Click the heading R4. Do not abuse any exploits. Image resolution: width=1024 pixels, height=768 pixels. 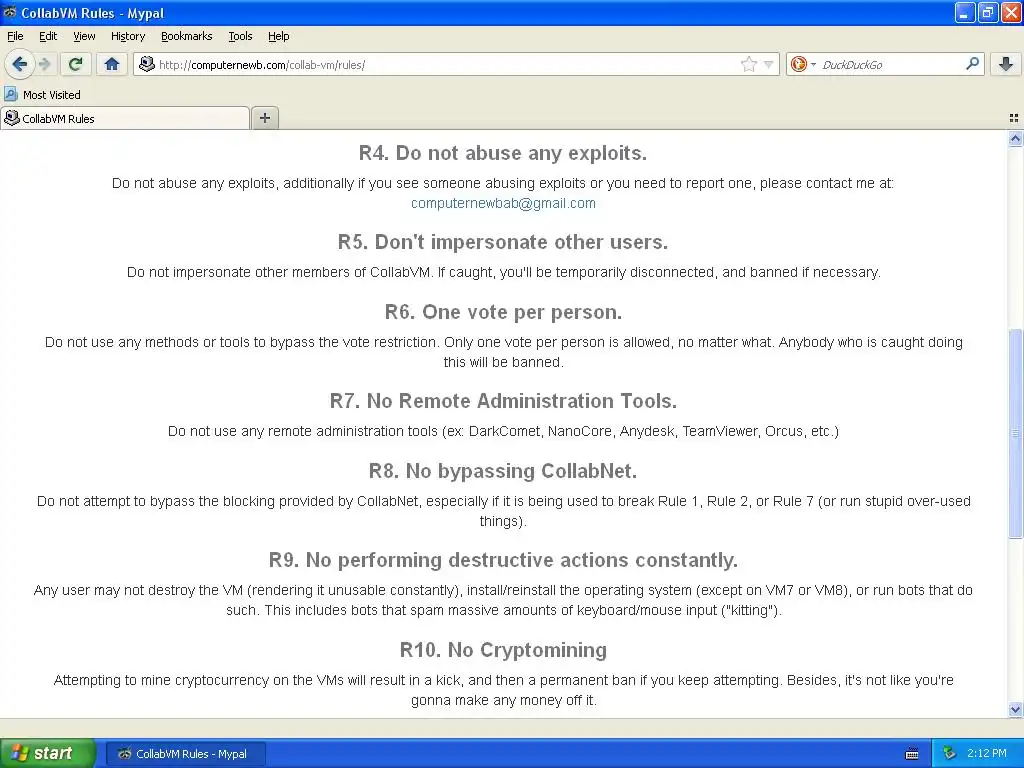(503, 153)
